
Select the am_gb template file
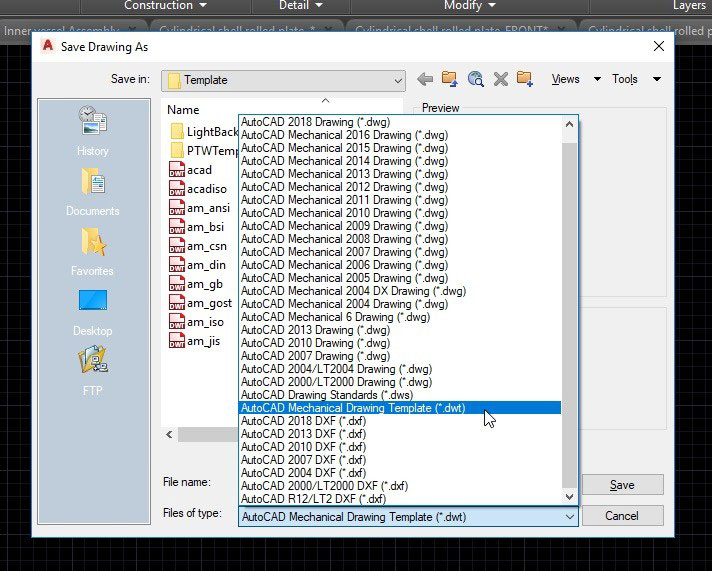coord(196,284)
